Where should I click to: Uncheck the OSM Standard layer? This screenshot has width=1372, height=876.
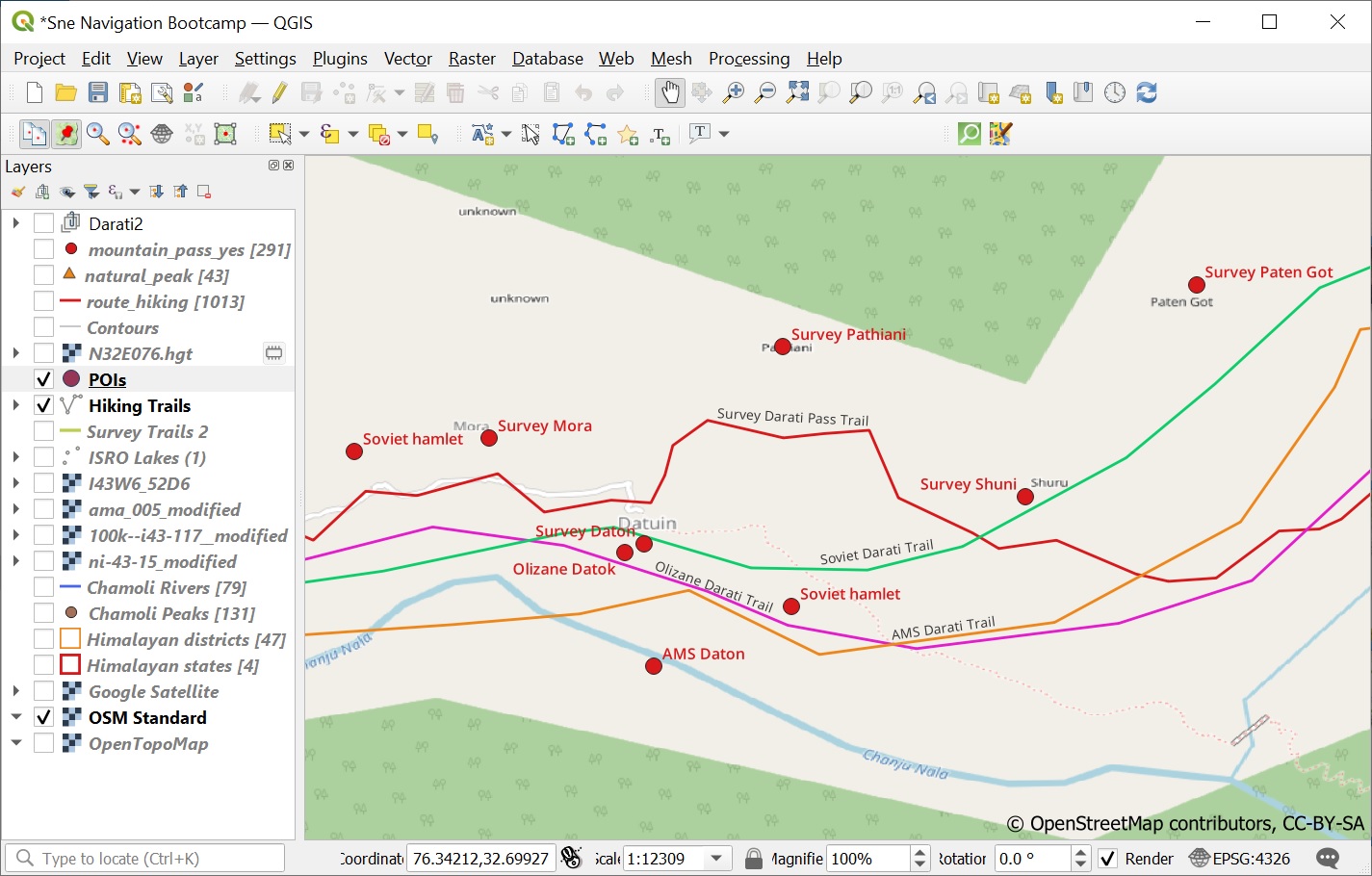[x=43, y=717]
